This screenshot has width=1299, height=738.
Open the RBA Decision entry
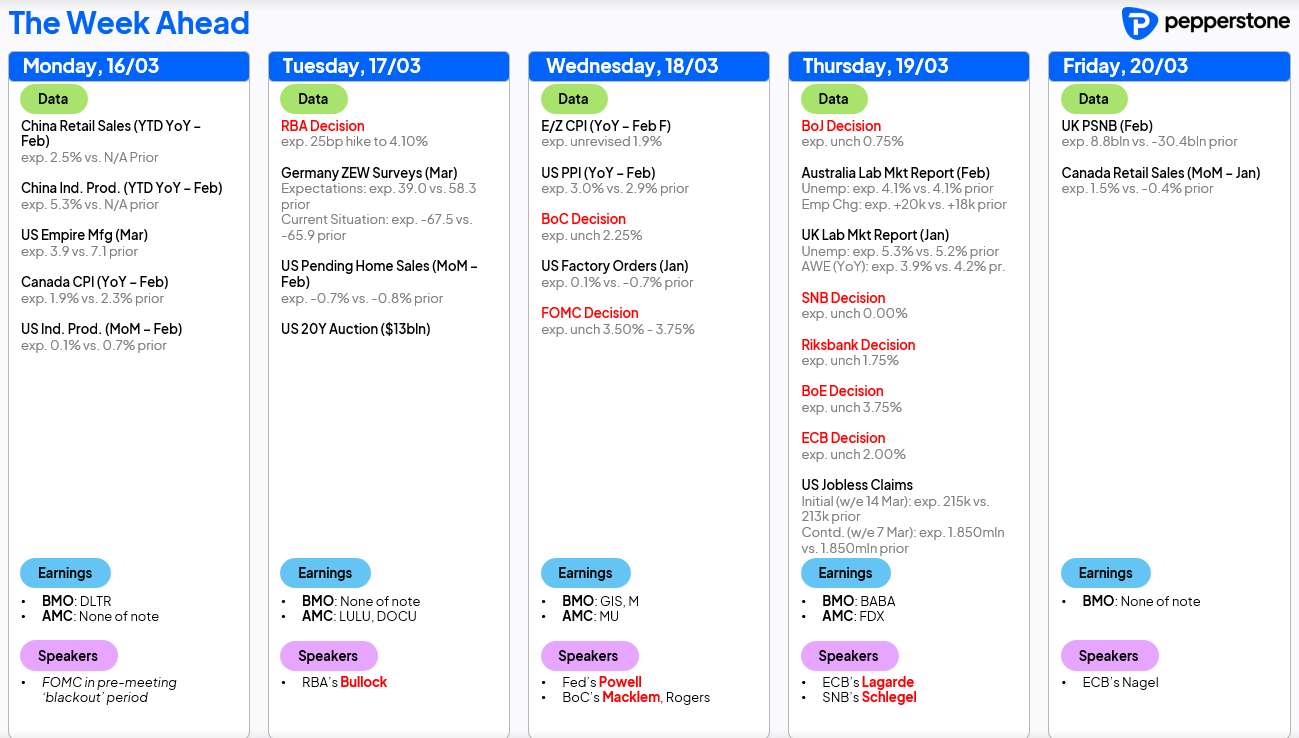coord(322,126)
